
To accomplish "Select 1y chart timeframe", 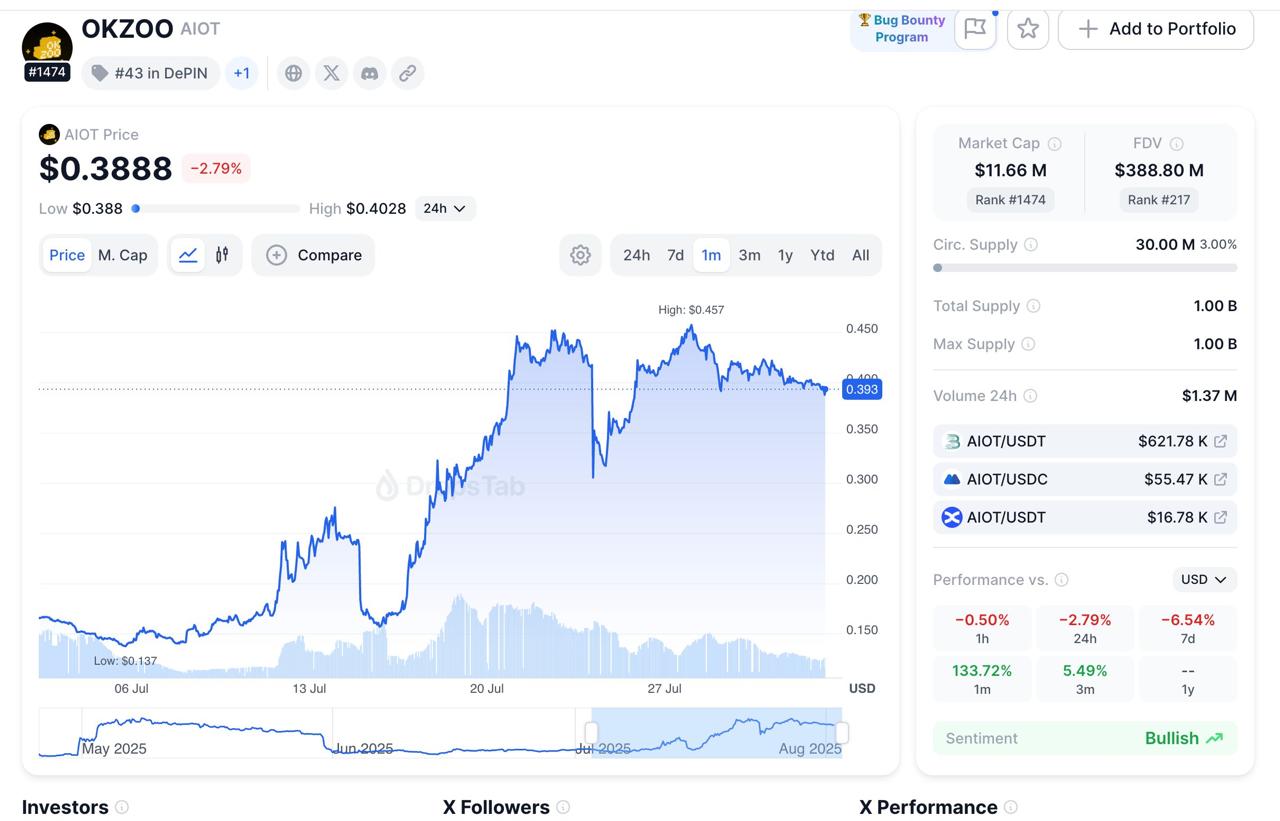I will pos(786,255).
